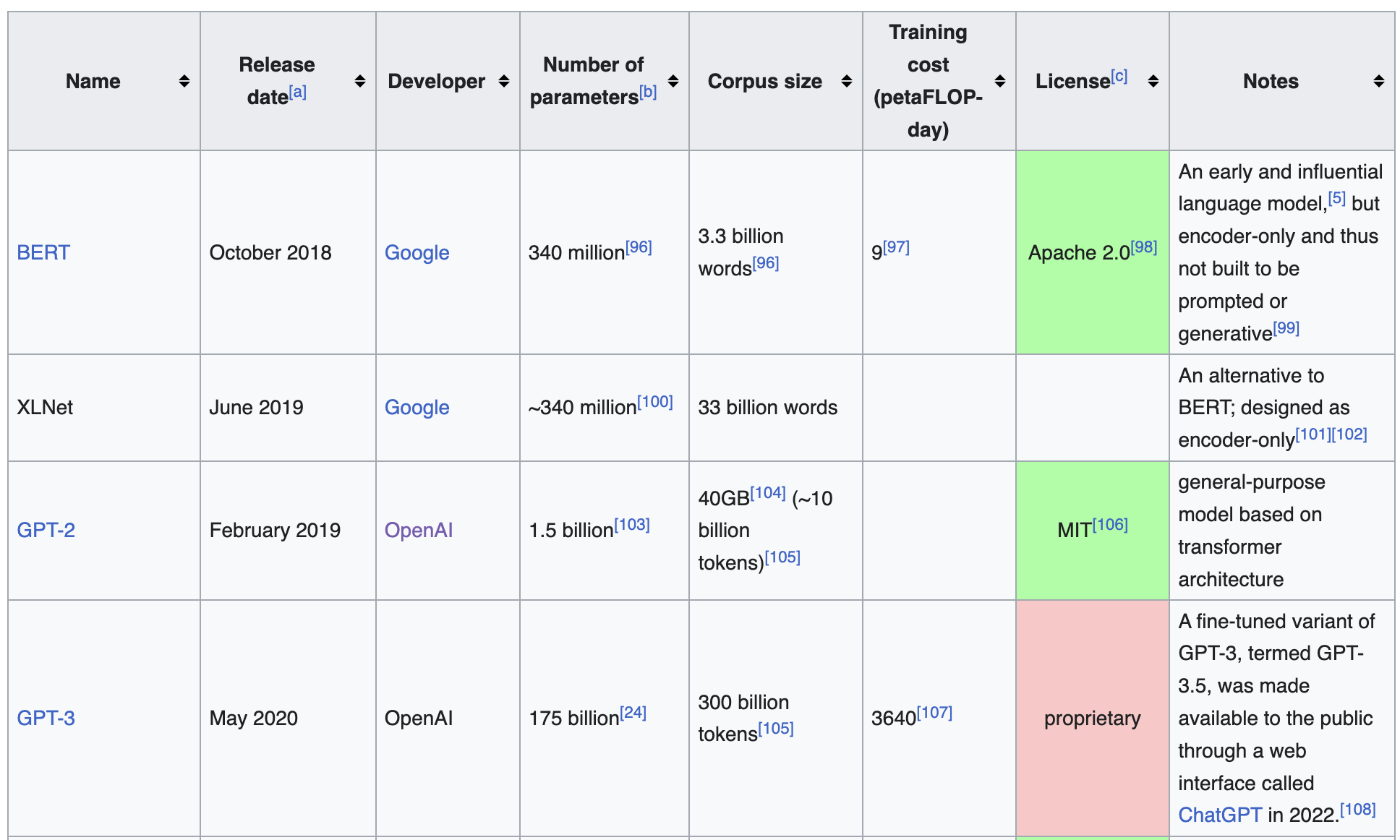Viewport: 1400px width, 840px height.
Task: Open the GPT-3 article link
Action: click(x=46, y=718)
